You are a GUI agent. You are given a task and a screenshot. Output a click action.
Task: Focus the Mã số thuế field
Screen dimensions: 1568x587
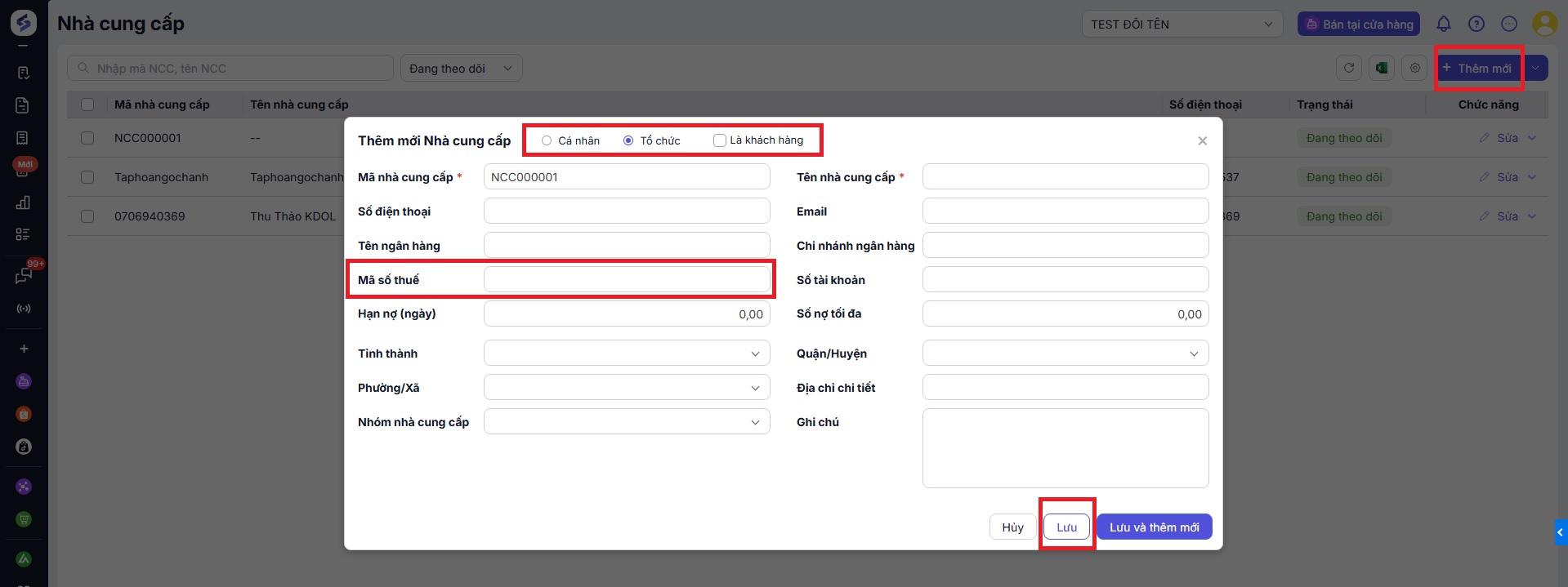(627, 279)
